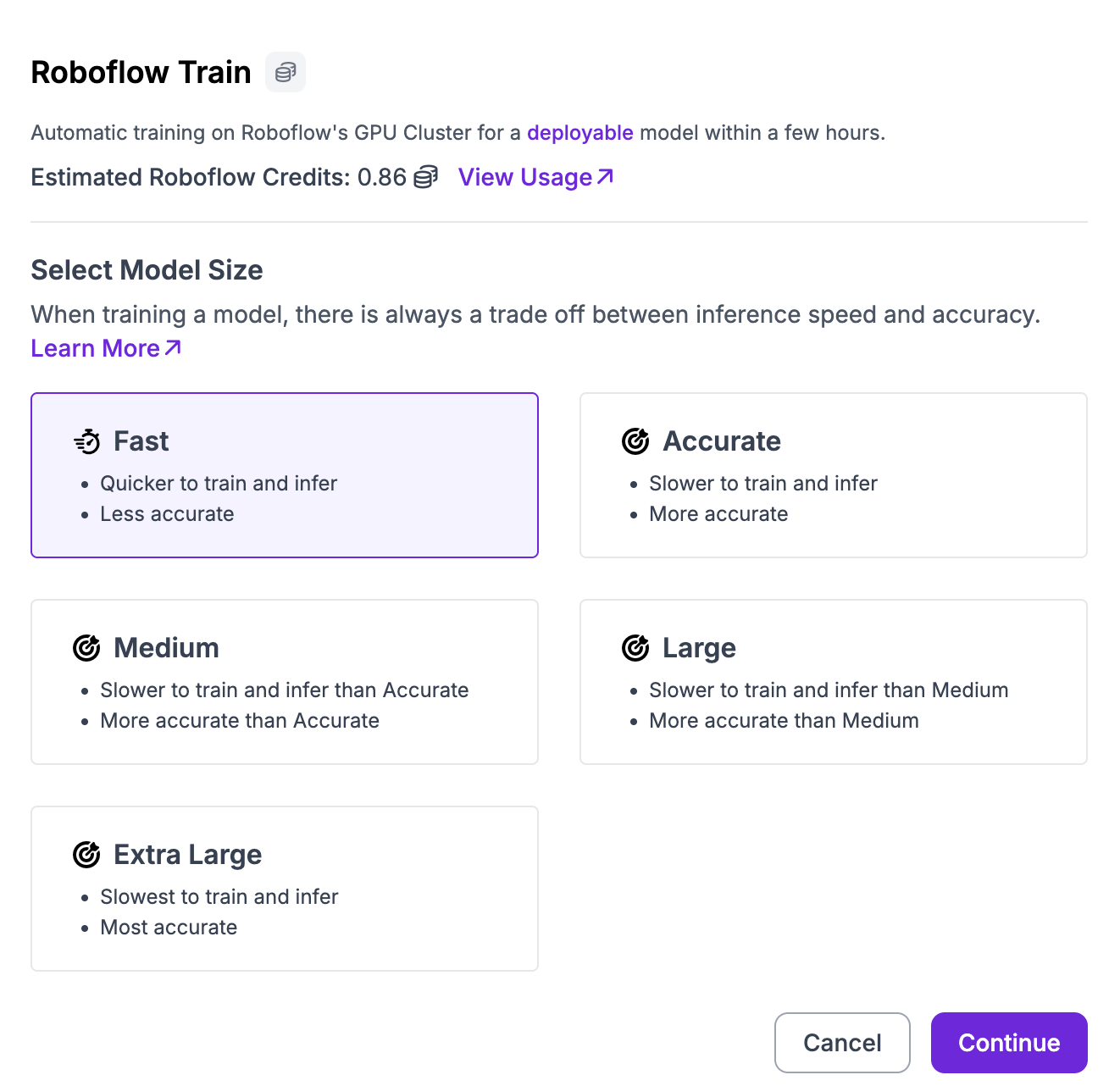The height and width of the screenshot is (1086, 1120).
Task: Select the Fast model size option
Action: tap(285, 475)
